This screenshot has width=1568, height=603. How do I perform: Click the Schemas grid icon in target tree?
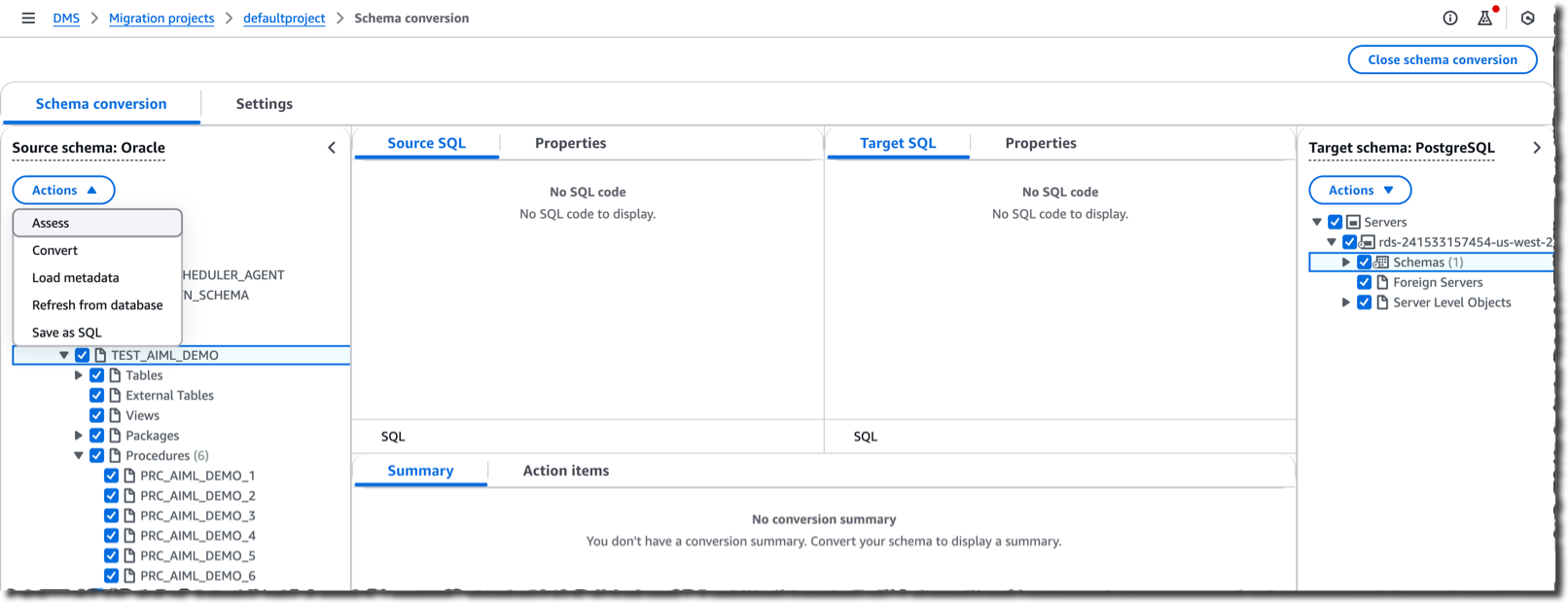pos(1381,262)
